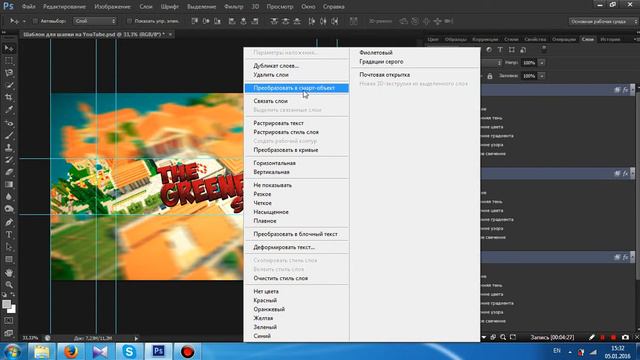
Task: Open the tool preset picker arrow
Action: pyautogui.click(x=24, y=21)
